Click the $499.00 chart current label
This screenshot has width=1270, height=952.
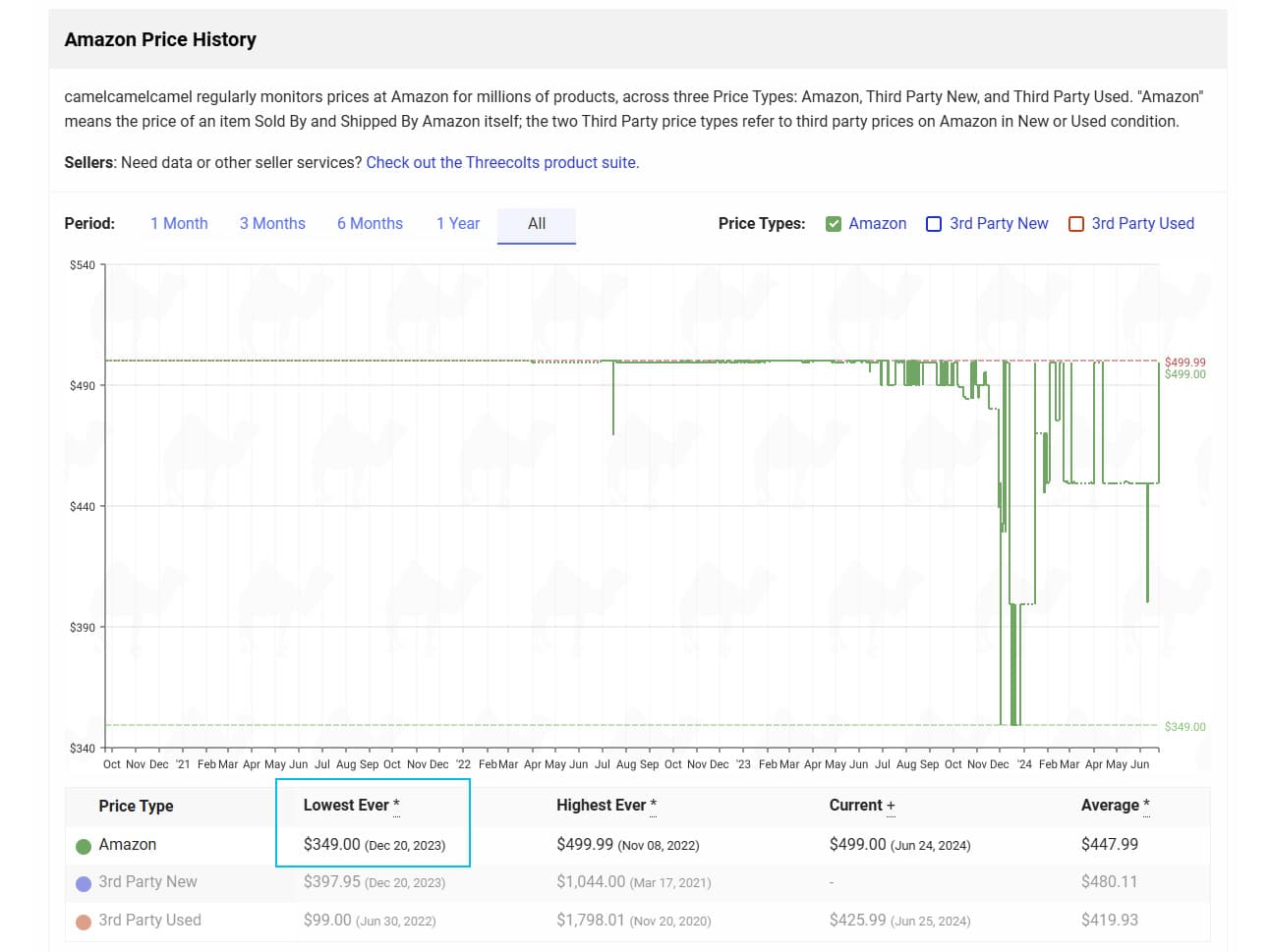click(1185, 374)
